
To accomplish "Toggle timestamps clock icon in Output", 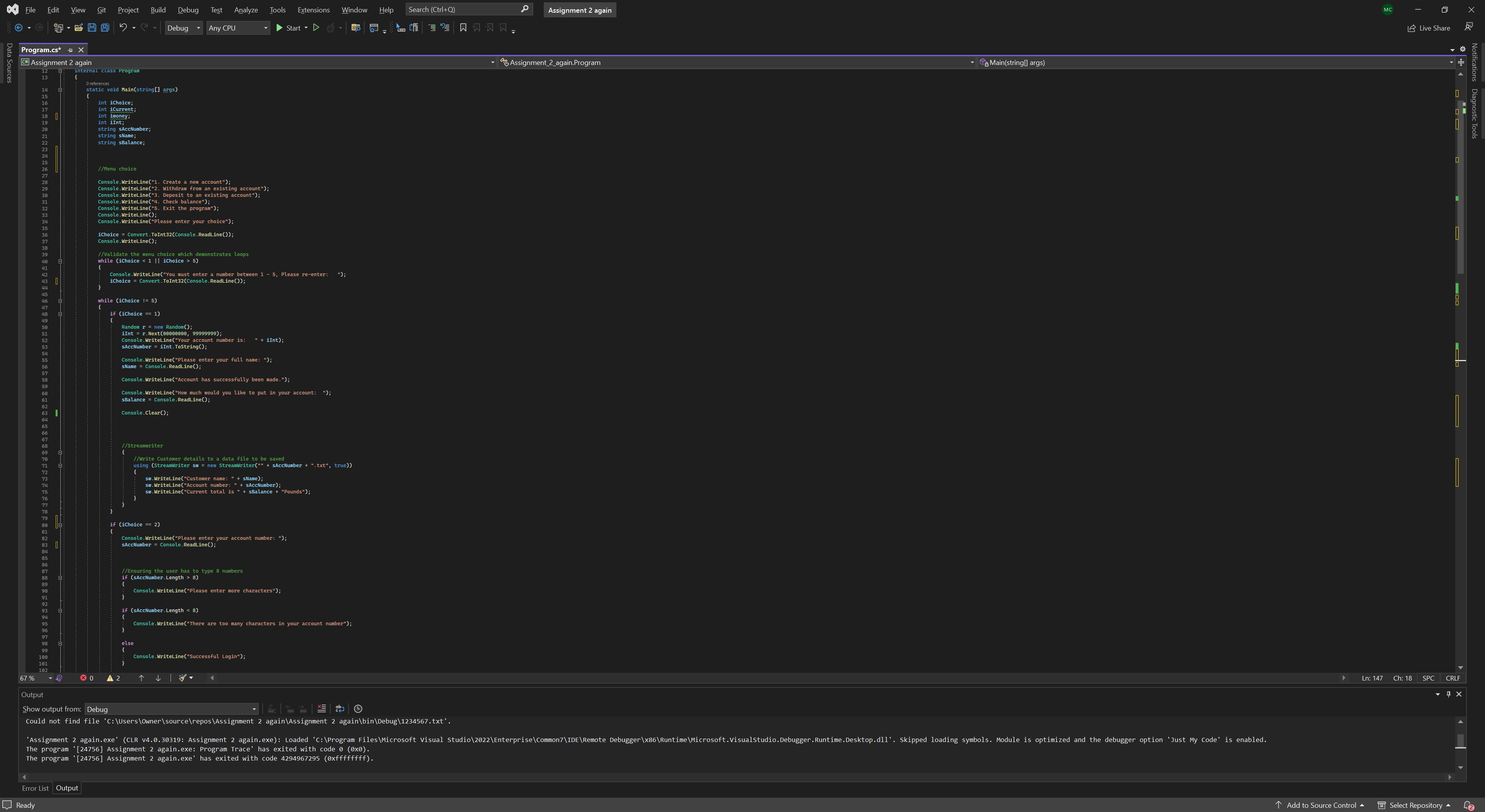I will pos(358,709).
